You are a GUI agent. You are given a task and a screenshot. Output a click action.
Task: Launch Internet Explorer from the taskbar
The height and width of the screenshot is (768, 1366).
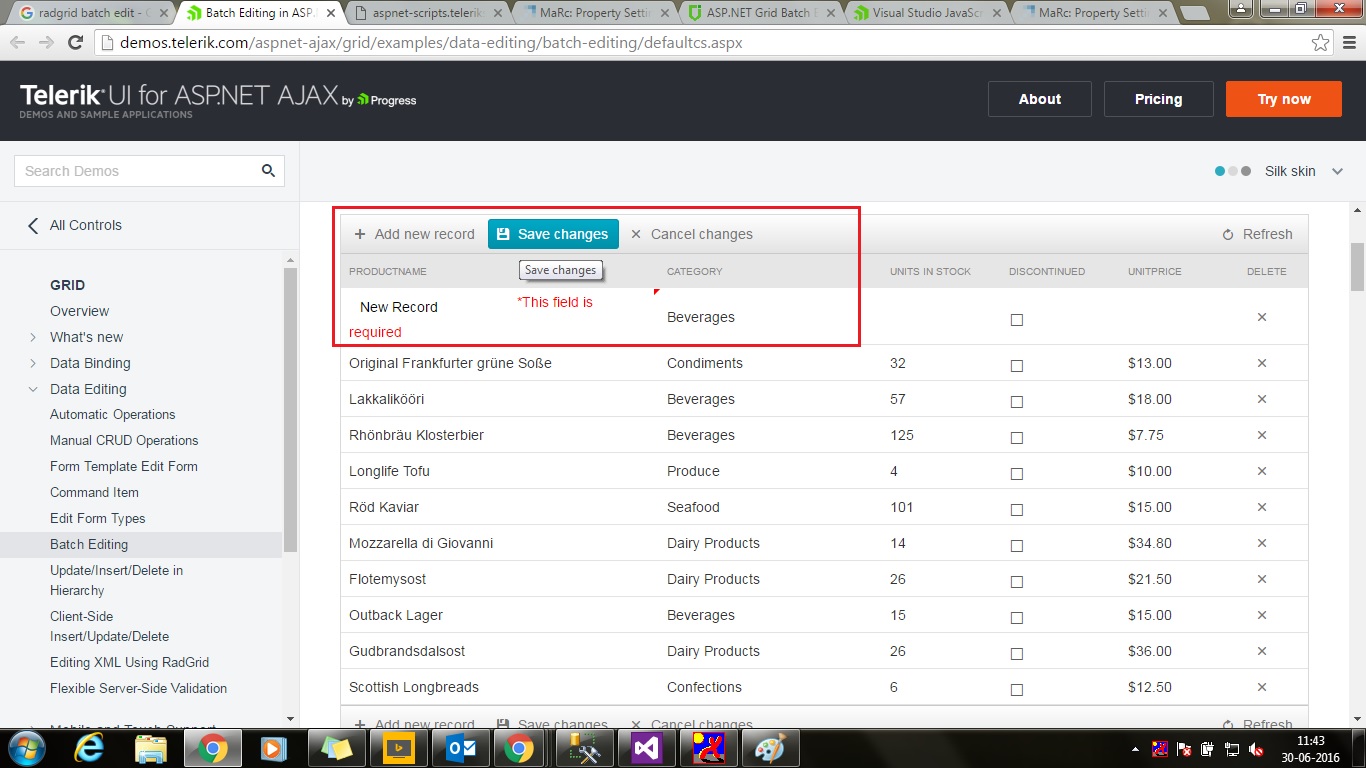(x=89, y=748)
